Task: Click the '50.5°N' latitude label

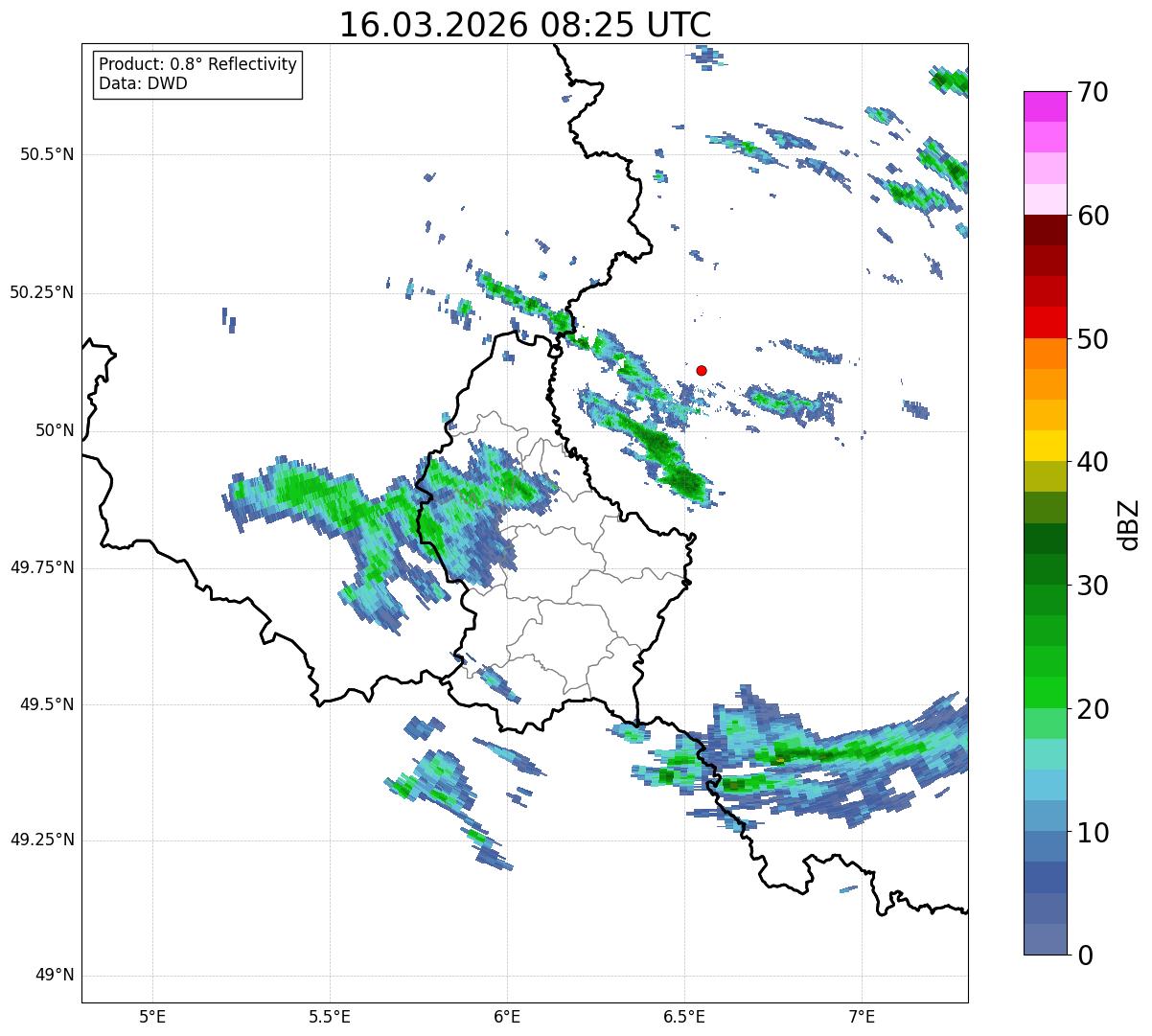Action: pos(46,154)
